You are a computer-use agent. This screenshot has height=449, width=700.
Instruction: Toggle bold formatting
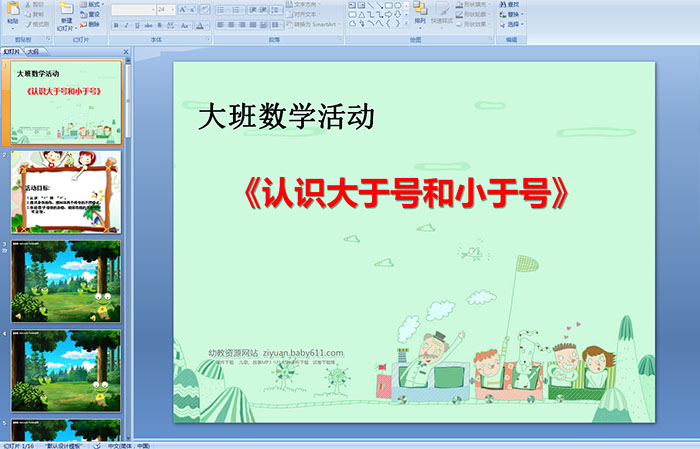116,25
